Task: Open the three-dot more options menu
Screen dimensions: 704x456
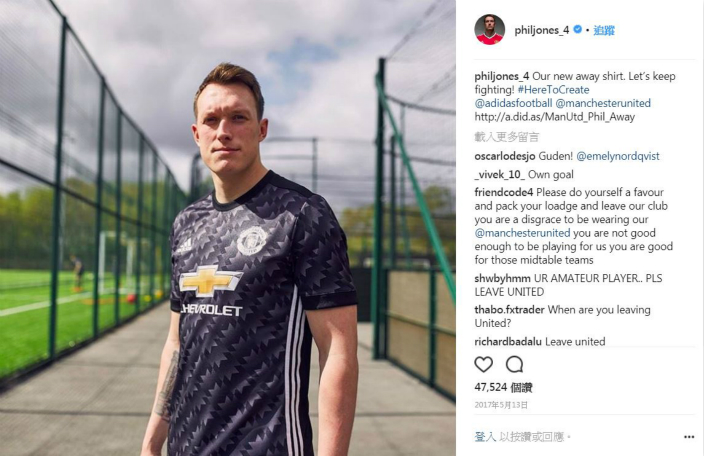Action: coord(689,437)
